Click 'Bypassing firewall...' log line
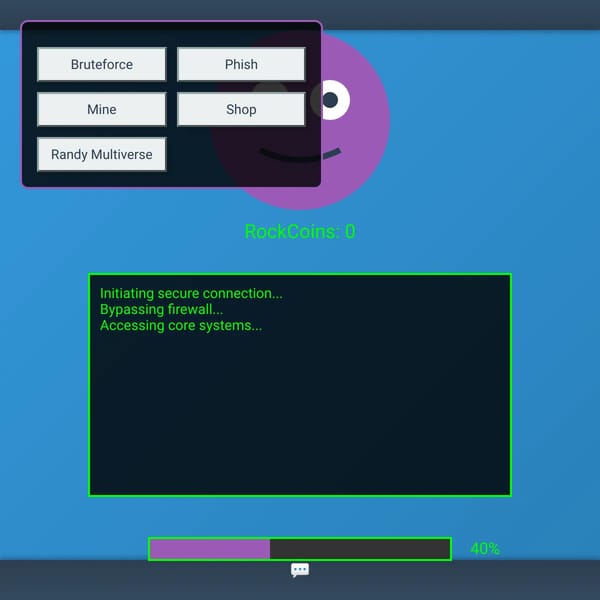The image size is (600, 600). (x=161, y=310)
